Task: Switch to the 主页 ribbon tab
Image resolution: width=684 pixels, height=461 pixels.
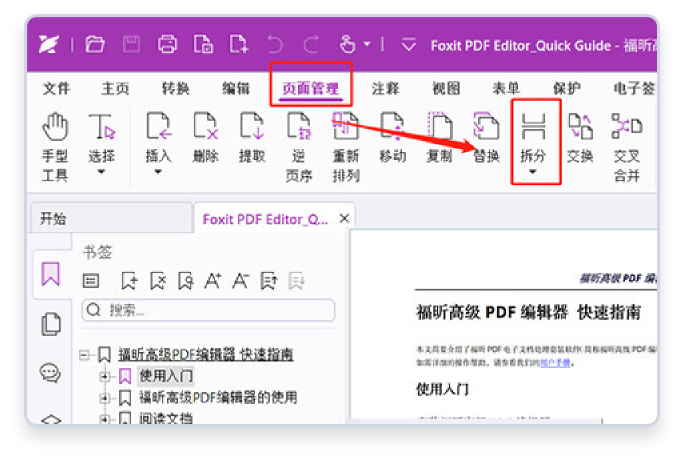Action: click(x=116, y=89)
